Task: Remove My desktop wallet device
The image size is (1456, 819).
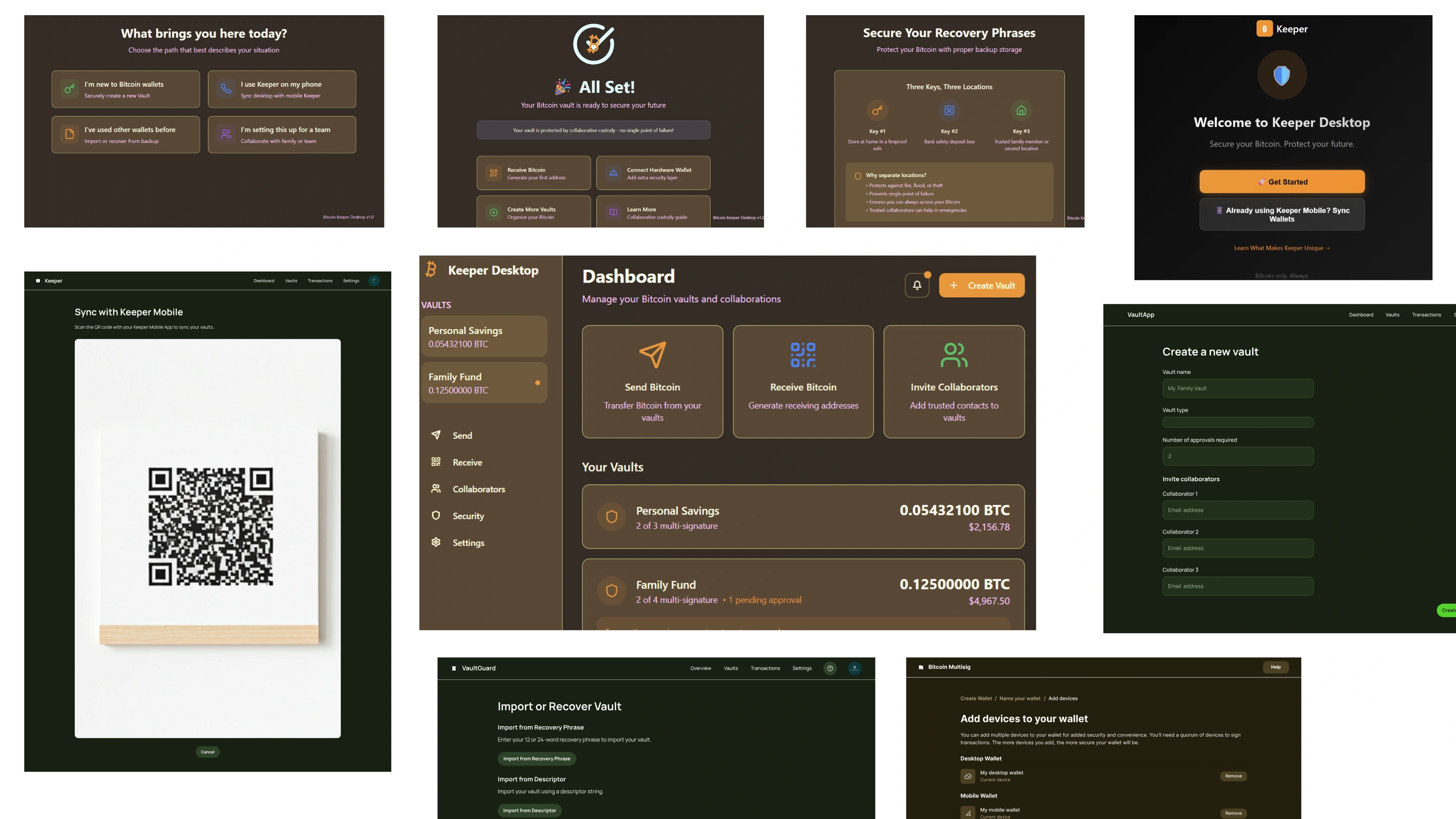Action: 1234,776
